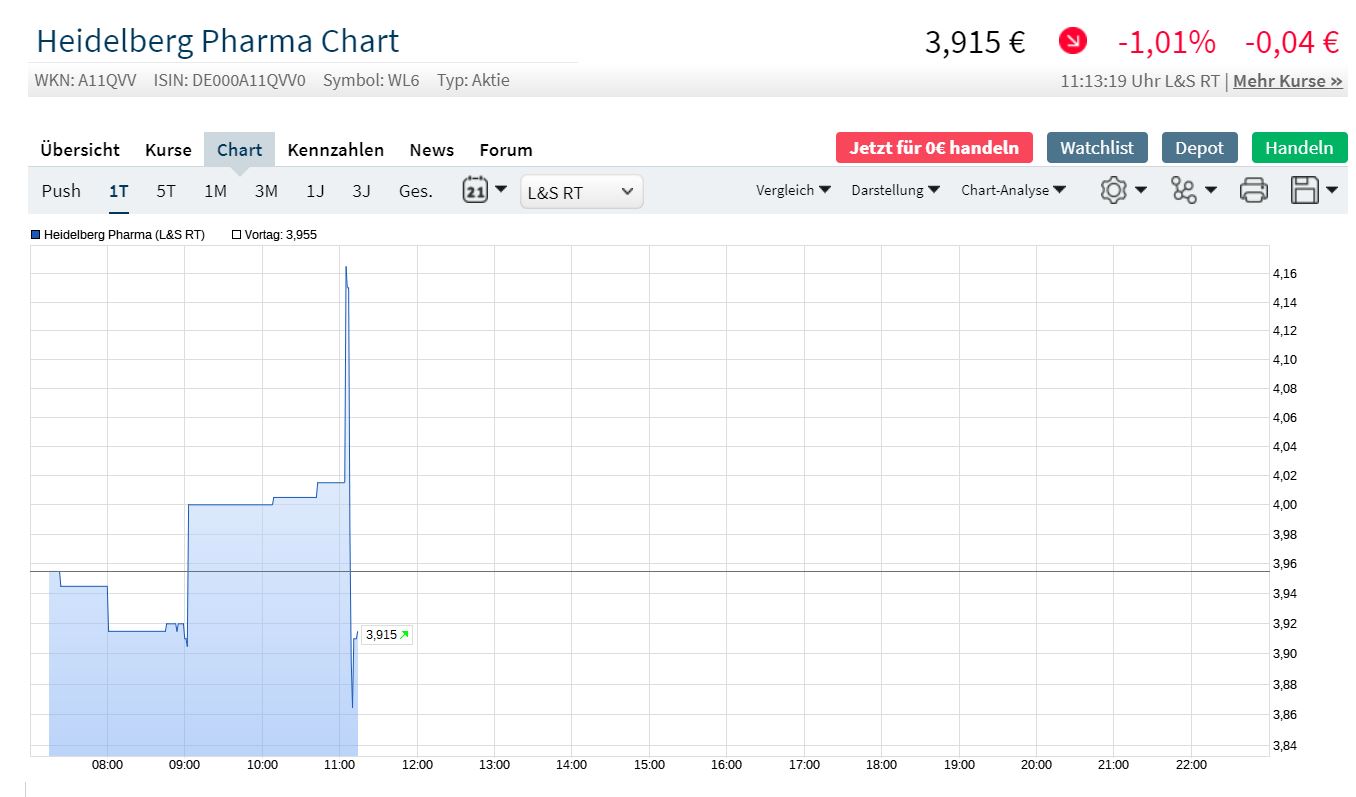The height and width of the screenshot is (797, 1356).
Task: Follow the Mehr Kurse link
Action: [x=1287, y=81]
